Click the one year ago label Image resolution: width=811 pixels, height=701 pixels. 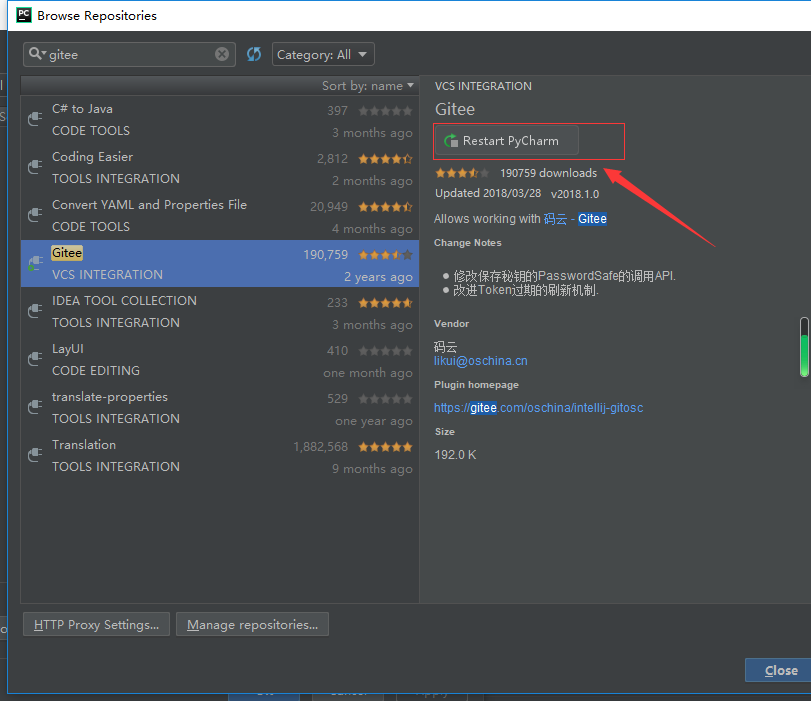point(374,421)
